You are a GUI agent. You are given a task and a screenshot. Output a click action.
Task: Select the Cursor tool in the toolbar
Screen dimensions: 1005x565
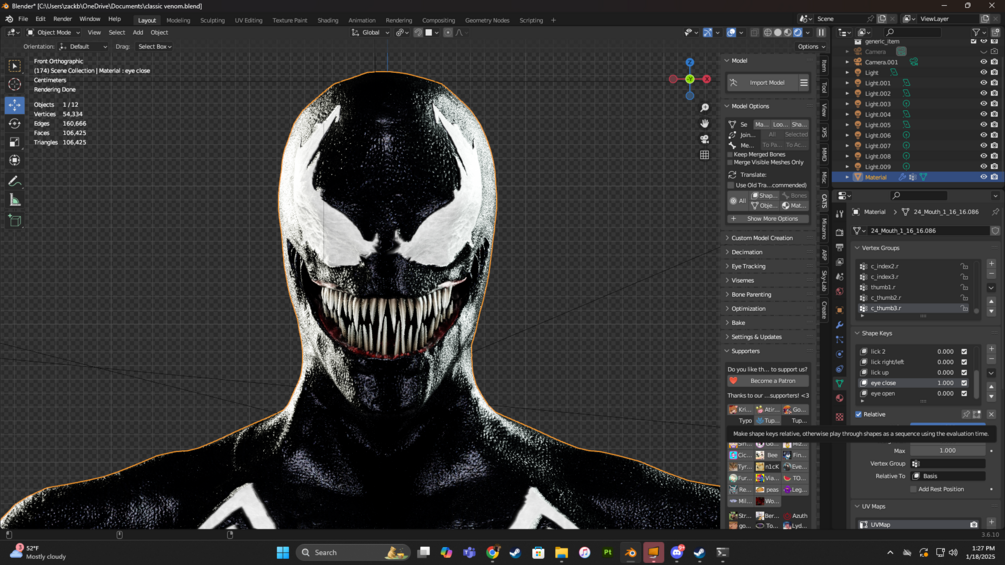pos(14,85)
